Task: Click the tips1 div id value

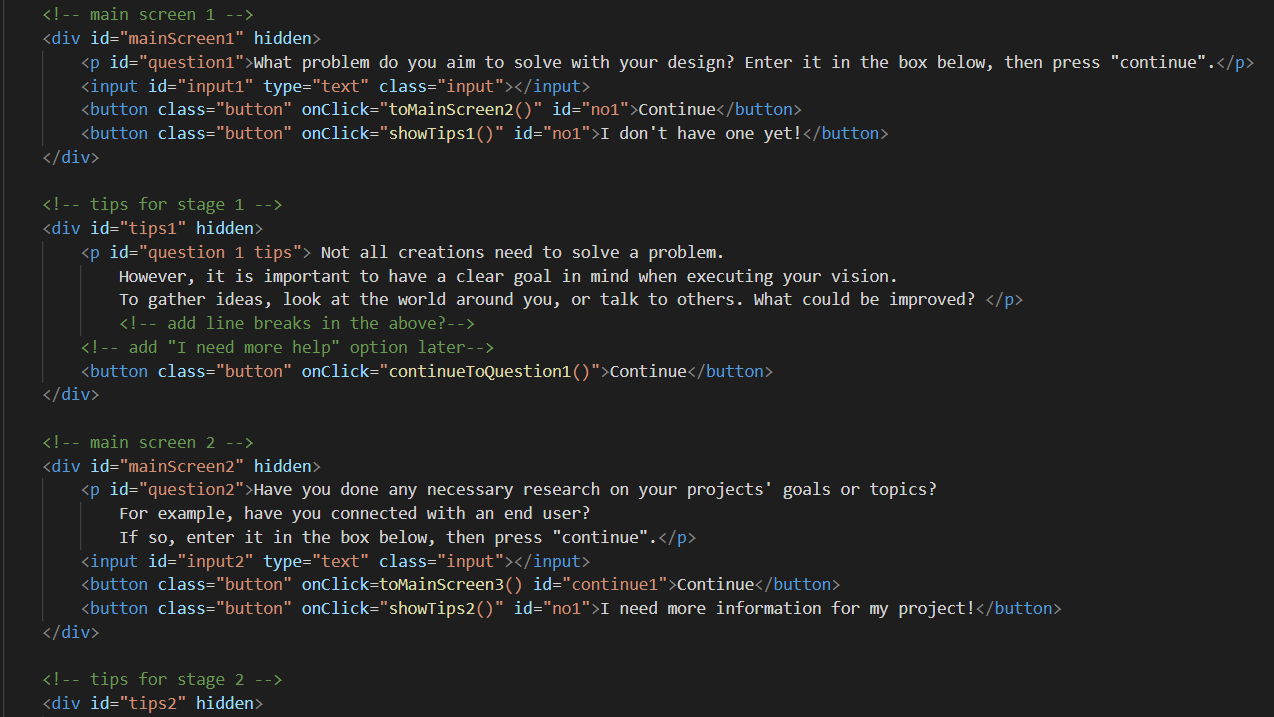Action: coord(153,229)
